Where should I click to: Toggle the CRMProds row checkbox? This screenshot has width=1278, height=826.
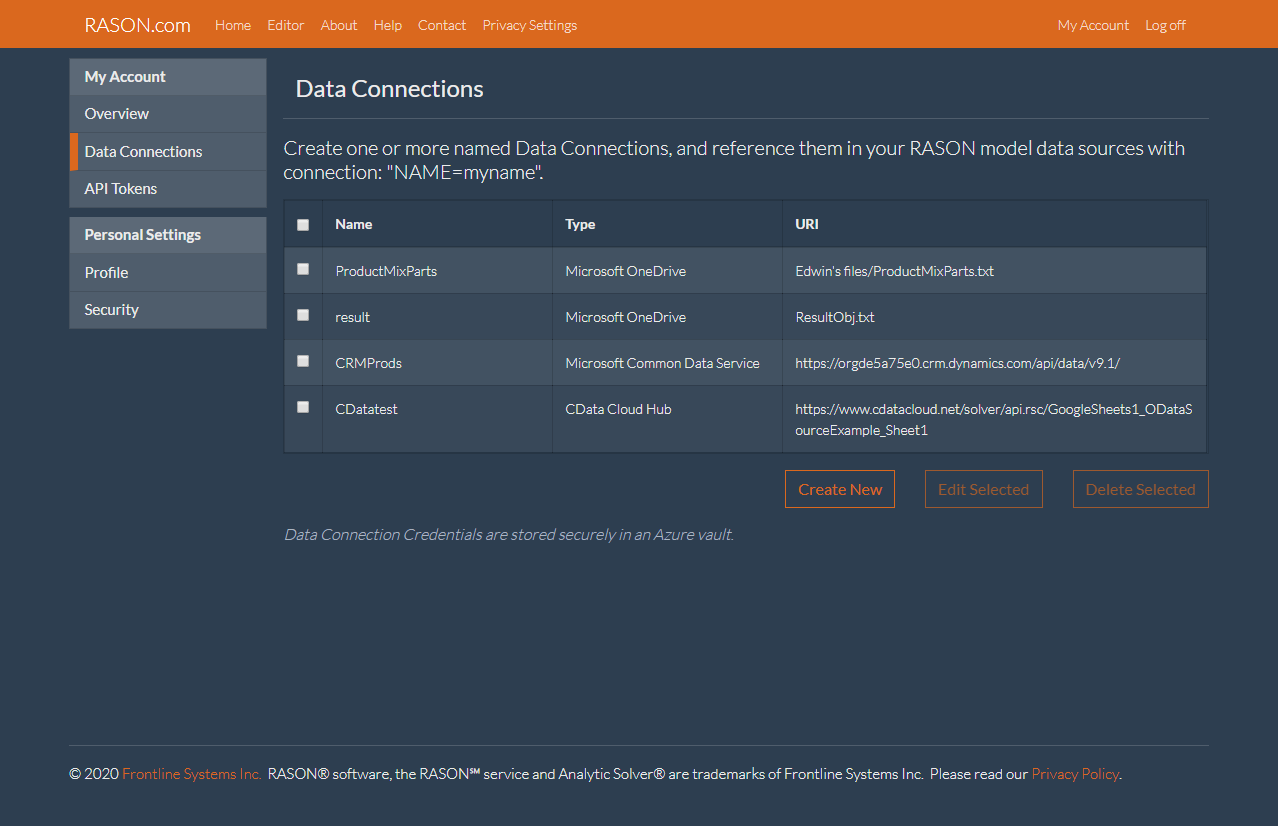pos(303,361)
